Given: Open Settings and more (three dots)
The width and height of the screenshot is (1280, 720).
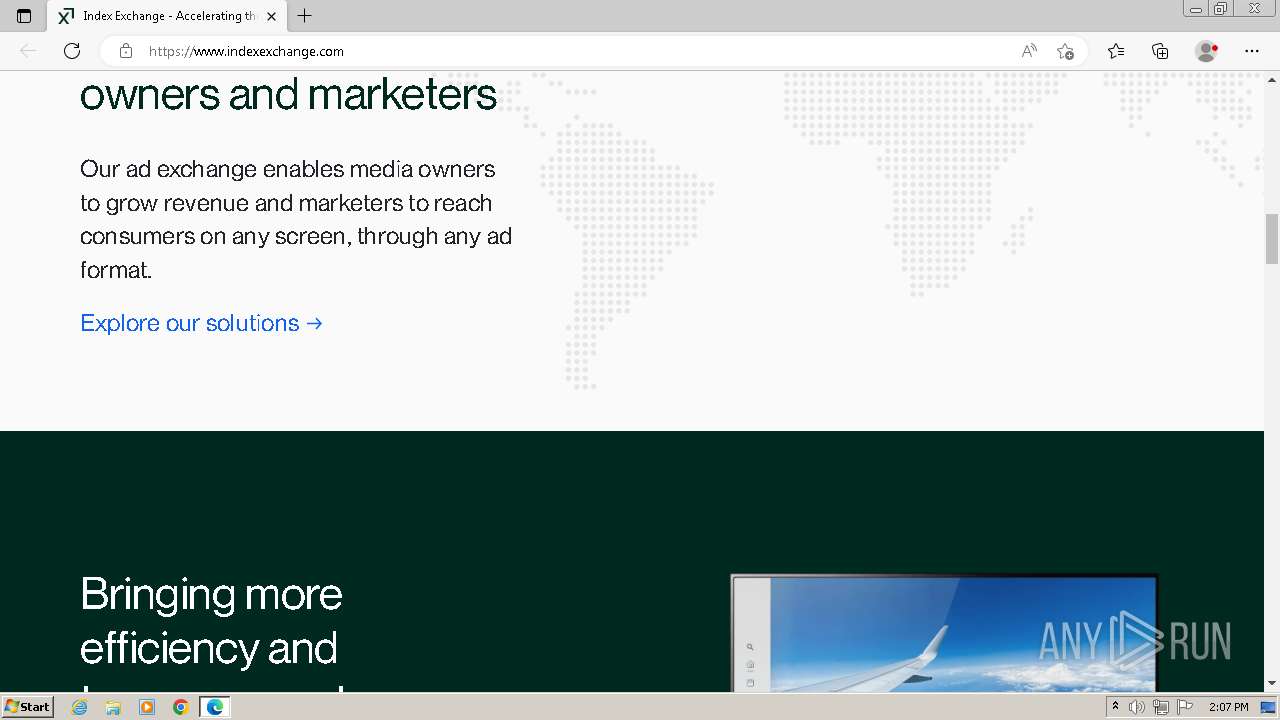Looking at the screenshot, I should (1252, 51).
